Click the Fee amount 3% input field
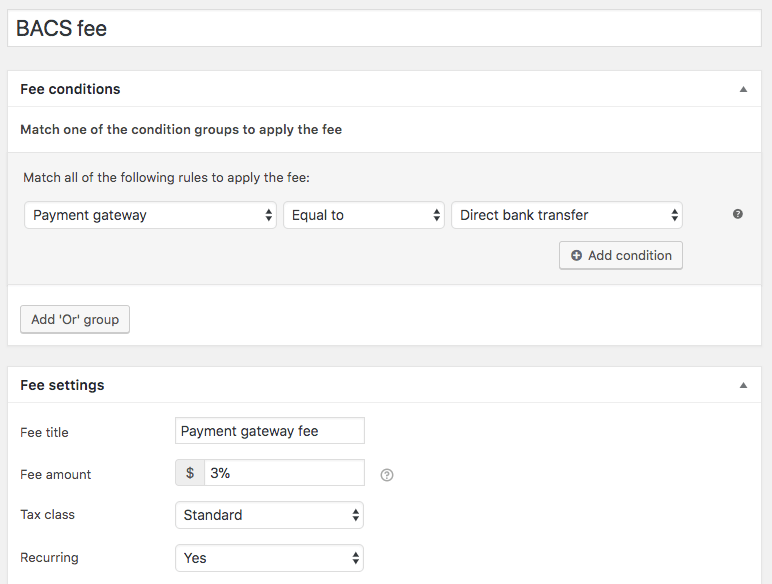772x584 pixels. pos(284,473)
